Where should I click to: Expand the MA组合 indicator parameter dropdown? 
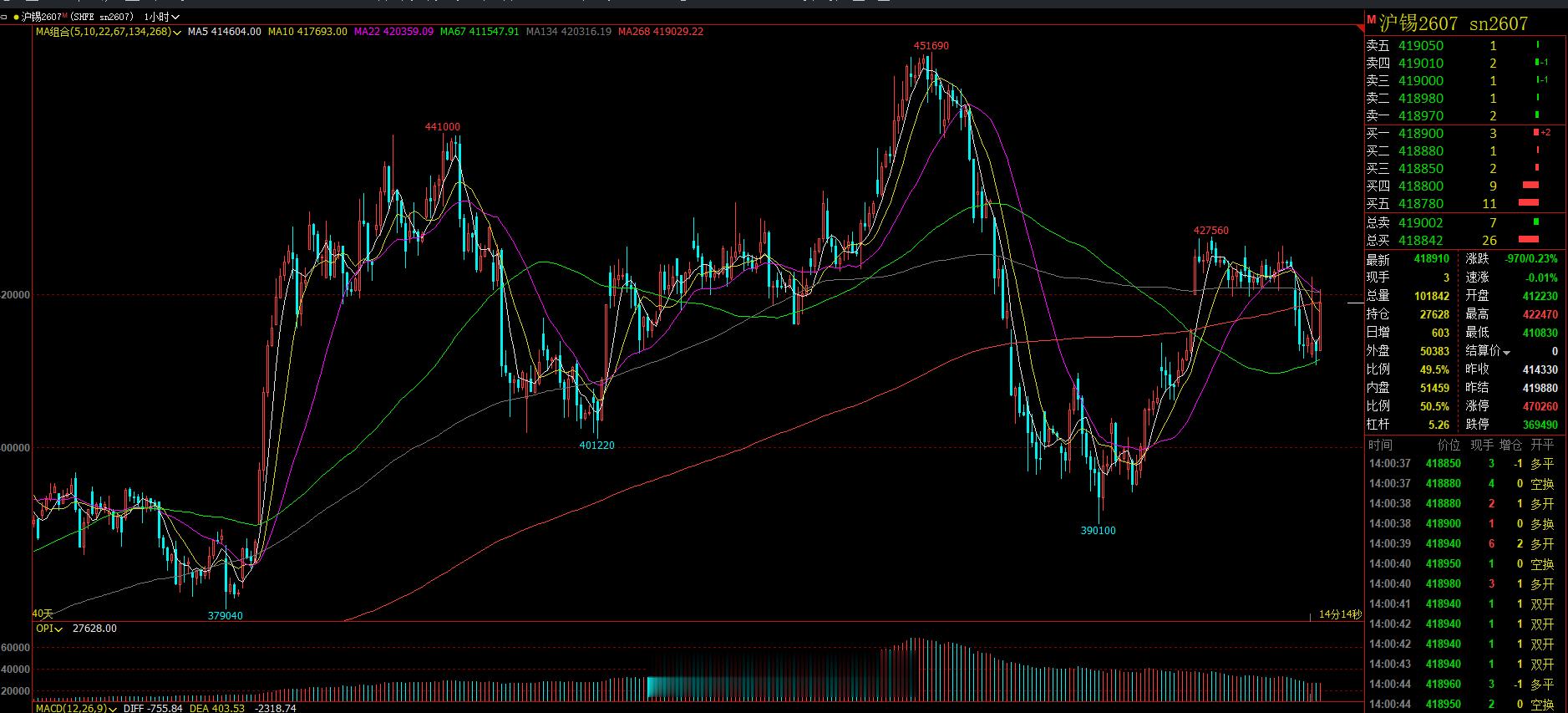pos(178,32)
